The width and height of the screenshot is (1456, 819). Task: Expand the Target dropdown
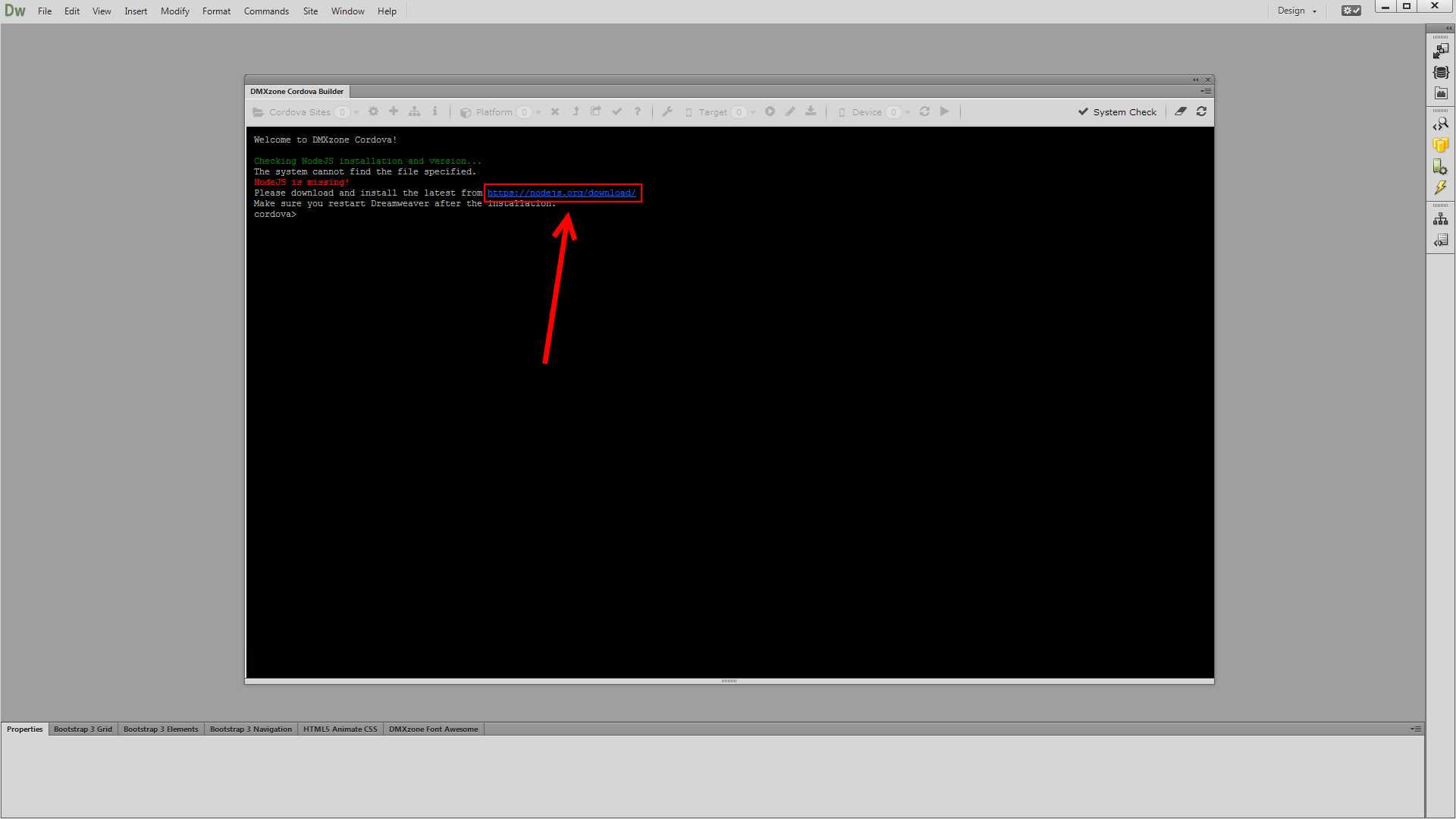click(753, 112)
